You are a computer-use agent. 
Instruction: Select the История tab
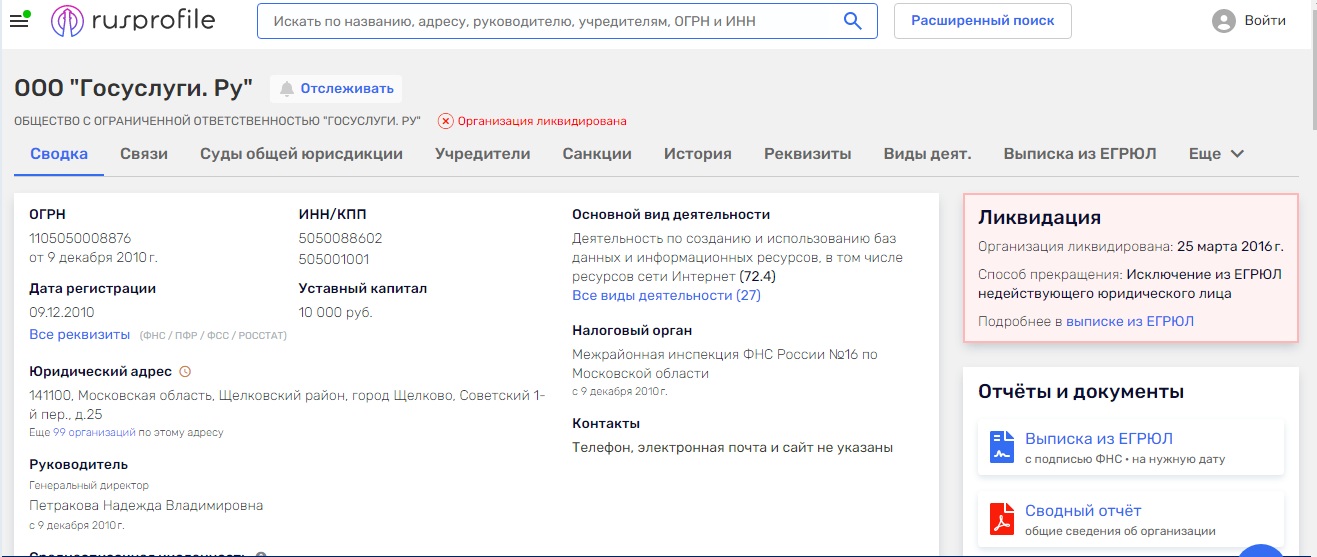698,154
